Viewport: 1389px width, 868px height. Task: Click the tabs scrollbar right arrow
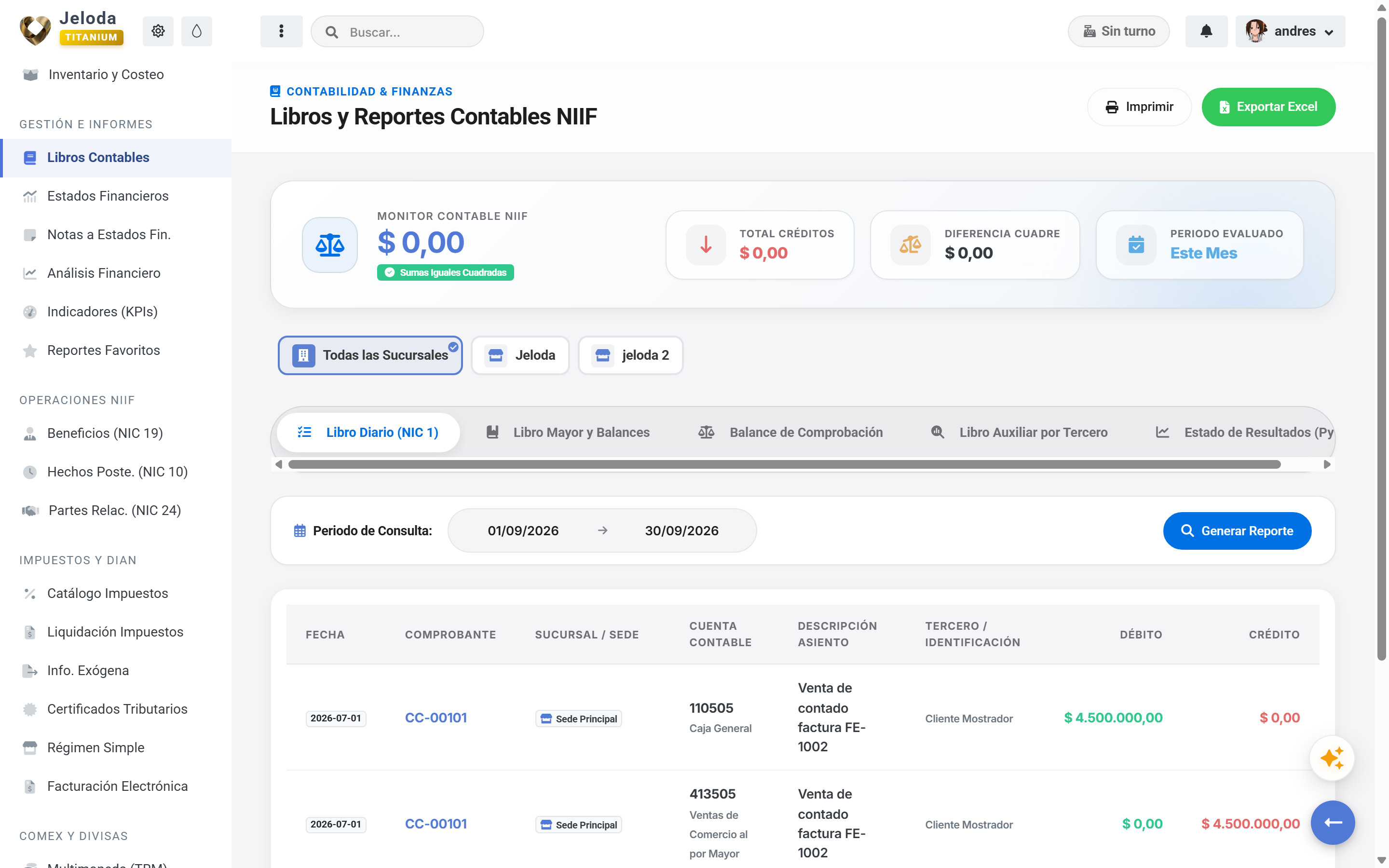point(1327,464)
